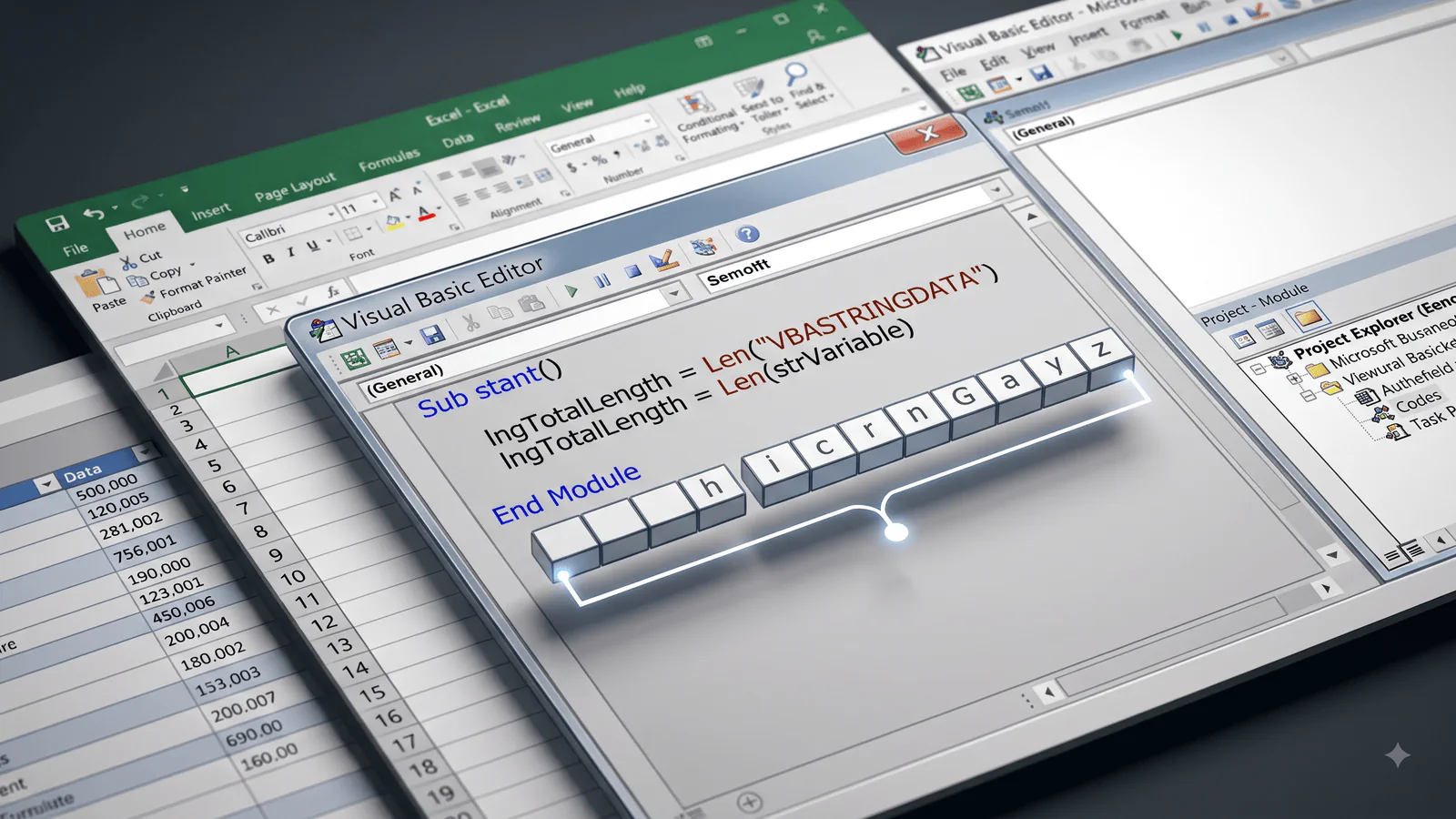Click the 500,000 cell in Data column
The height and width of the screenshot is (819, 1456).
click(106, 486)
